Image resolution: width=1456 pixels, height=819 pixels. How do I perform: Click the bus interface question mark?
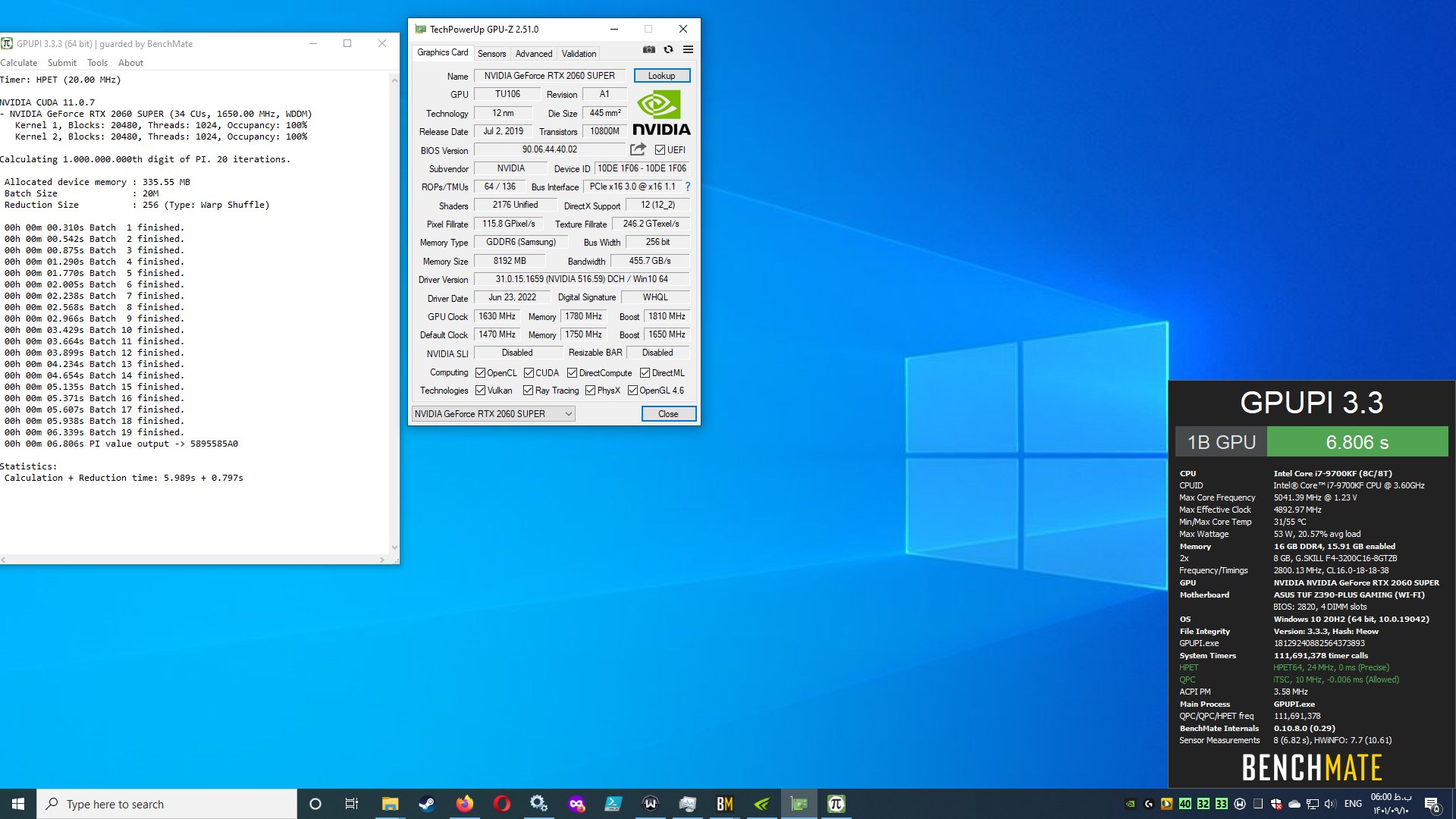click(688, 187)
